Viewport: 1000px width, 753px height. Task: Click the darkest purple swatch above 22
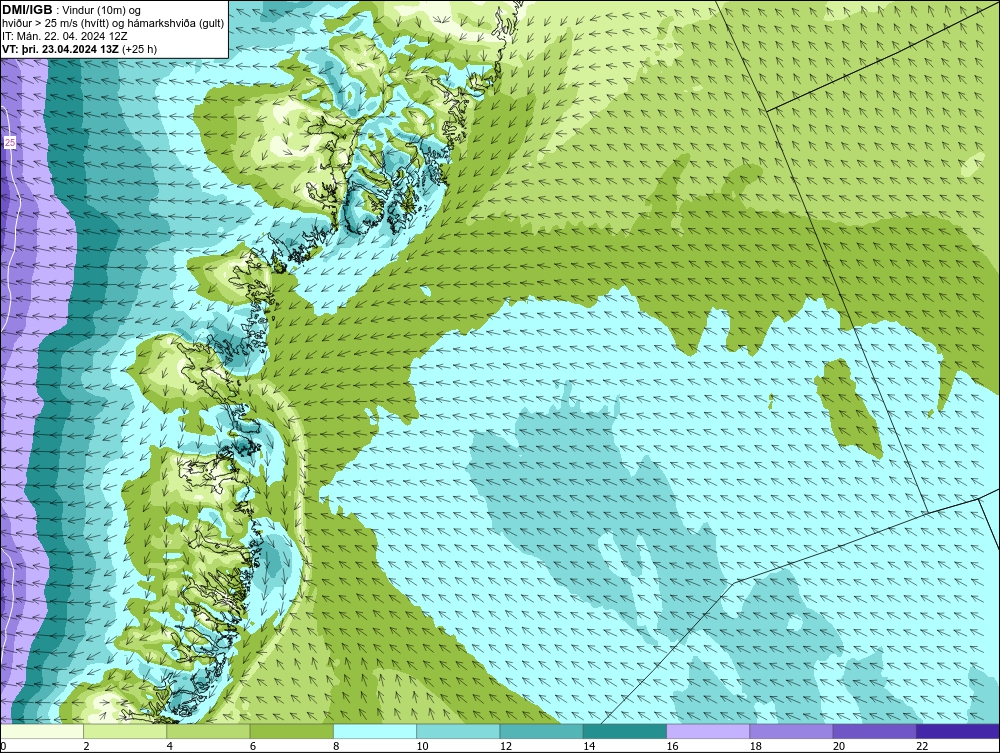click(958, 731)
